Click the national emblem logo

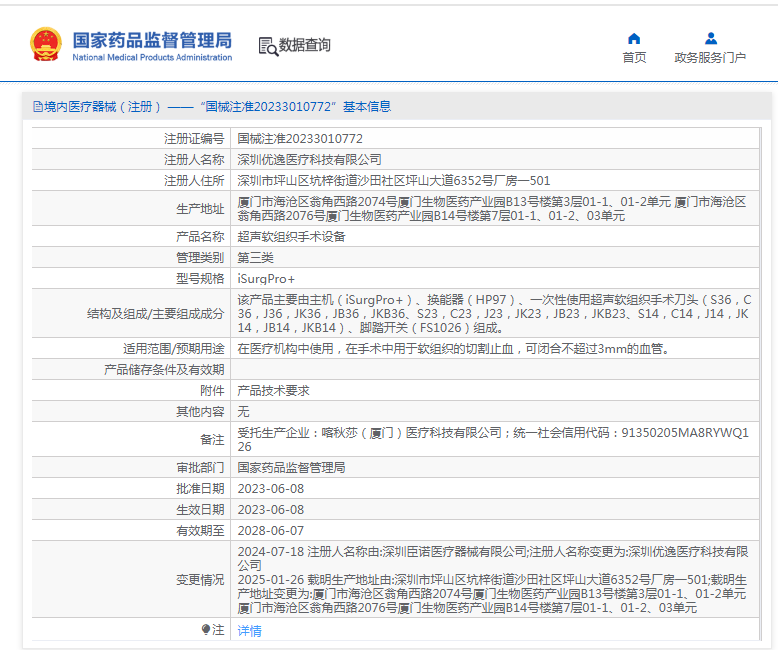coord(46,44)
